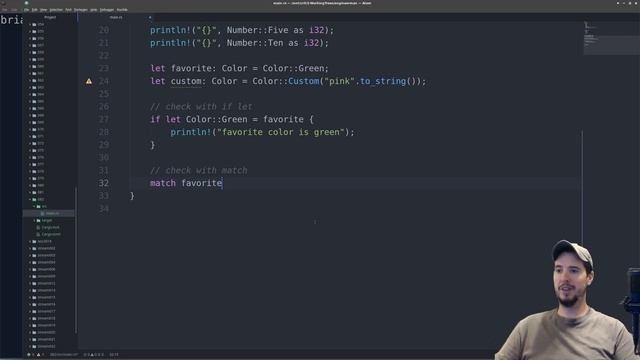The width and height of the screenshot is (640, 360).
Task: Click the closing brace on line 33
Action: click(132, 196)
